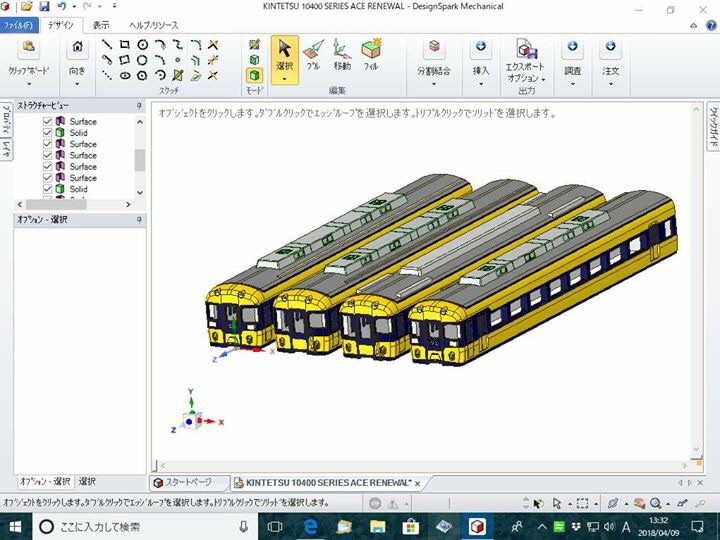720x540 pixels.
Task: Open the Help/Resources ribbon tab
Action: 154,25
